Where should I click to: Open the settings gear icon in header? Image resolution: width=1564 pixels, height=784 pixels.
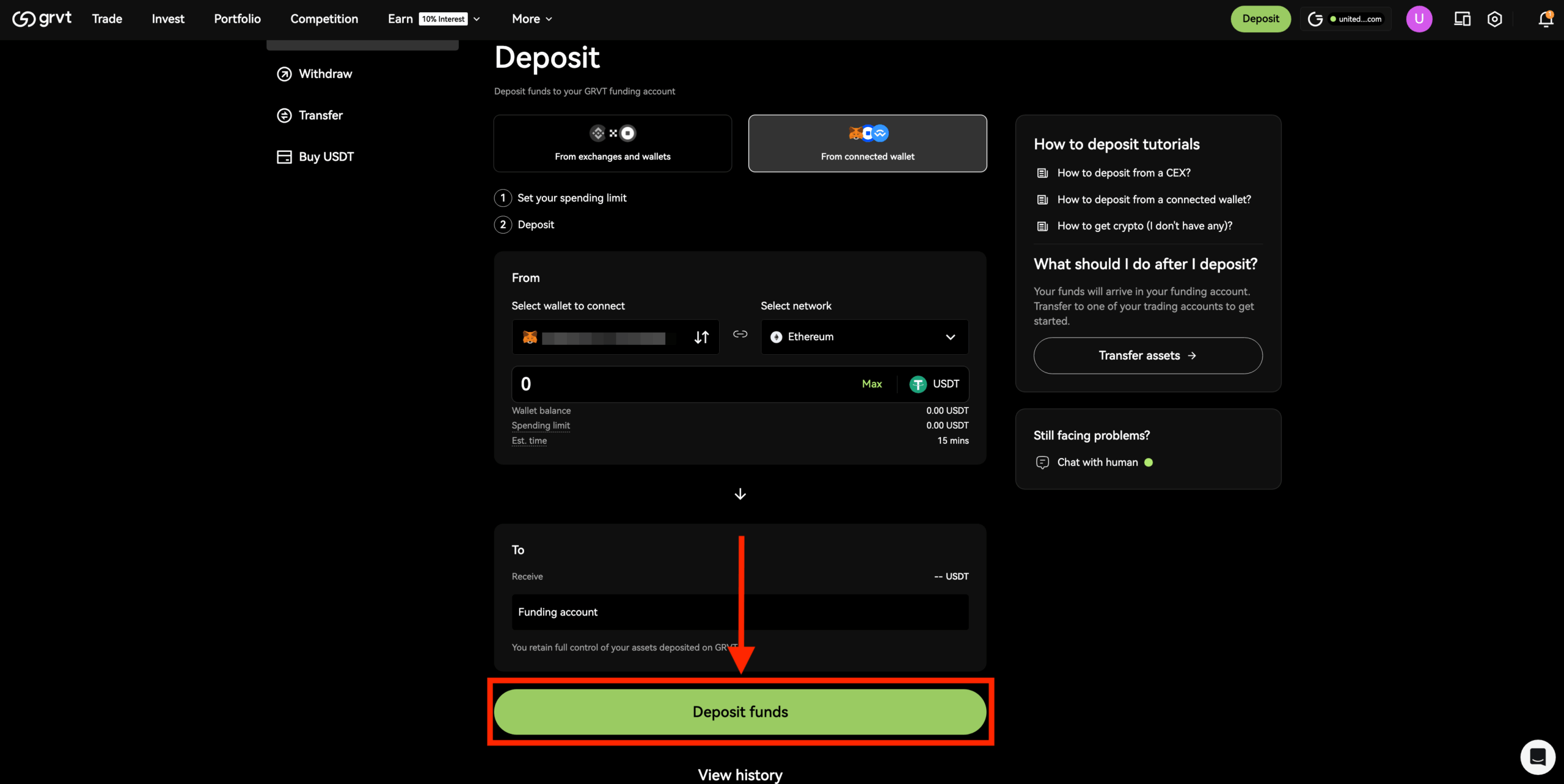pyautogui.click(x=1494, y=19)
